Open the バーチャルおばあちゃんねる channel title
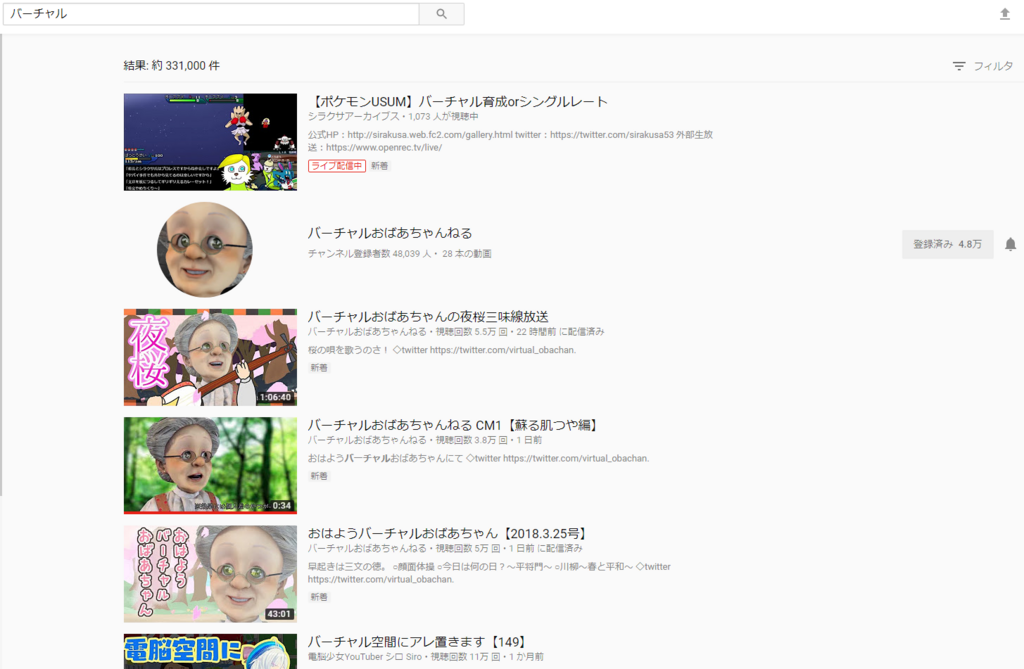The height and width of the screenshot is (669, 1024). point(390,233)
